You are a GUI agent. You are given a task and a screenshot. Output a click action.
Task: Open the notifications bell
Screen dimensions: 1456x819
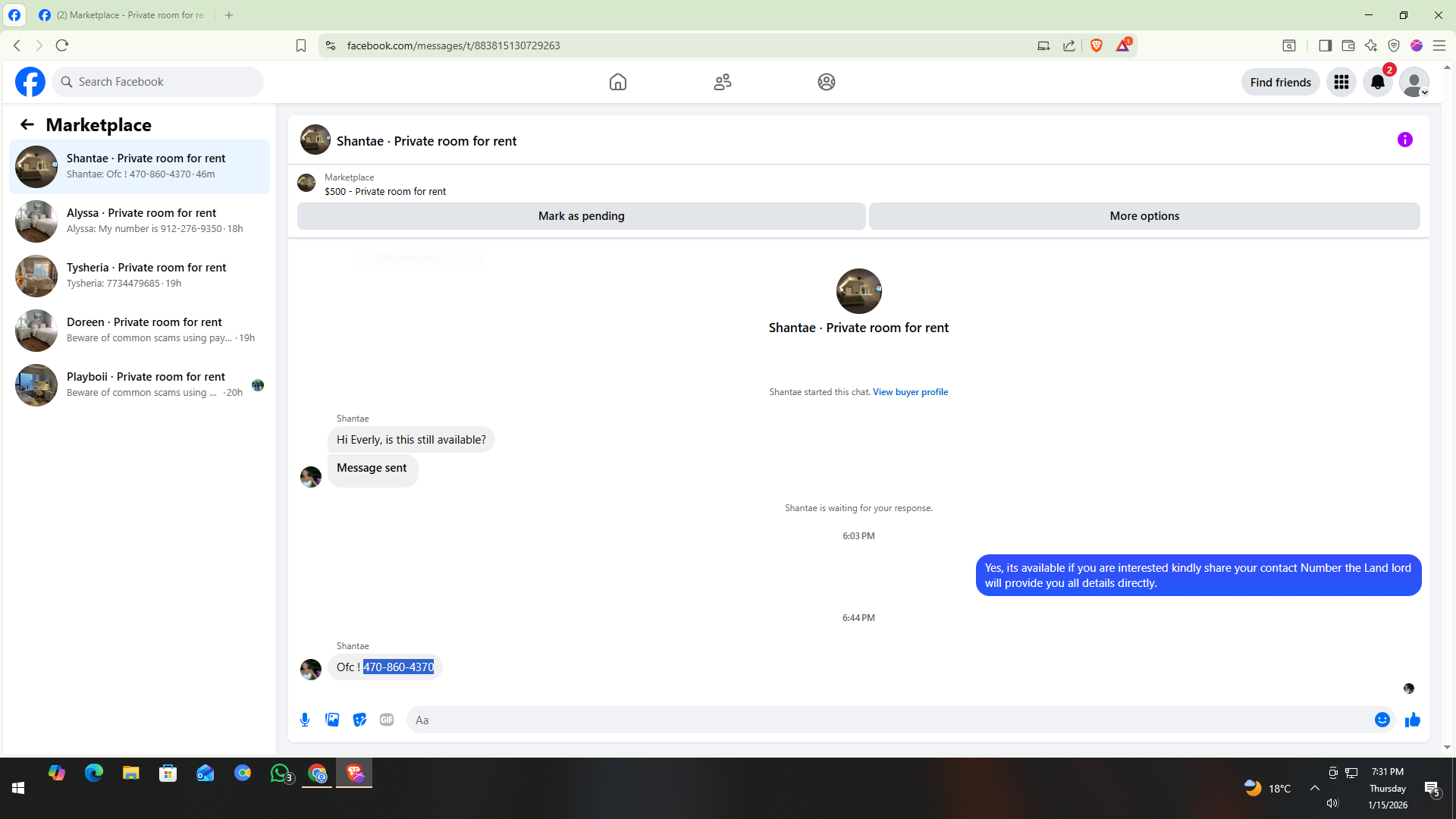1377,82
